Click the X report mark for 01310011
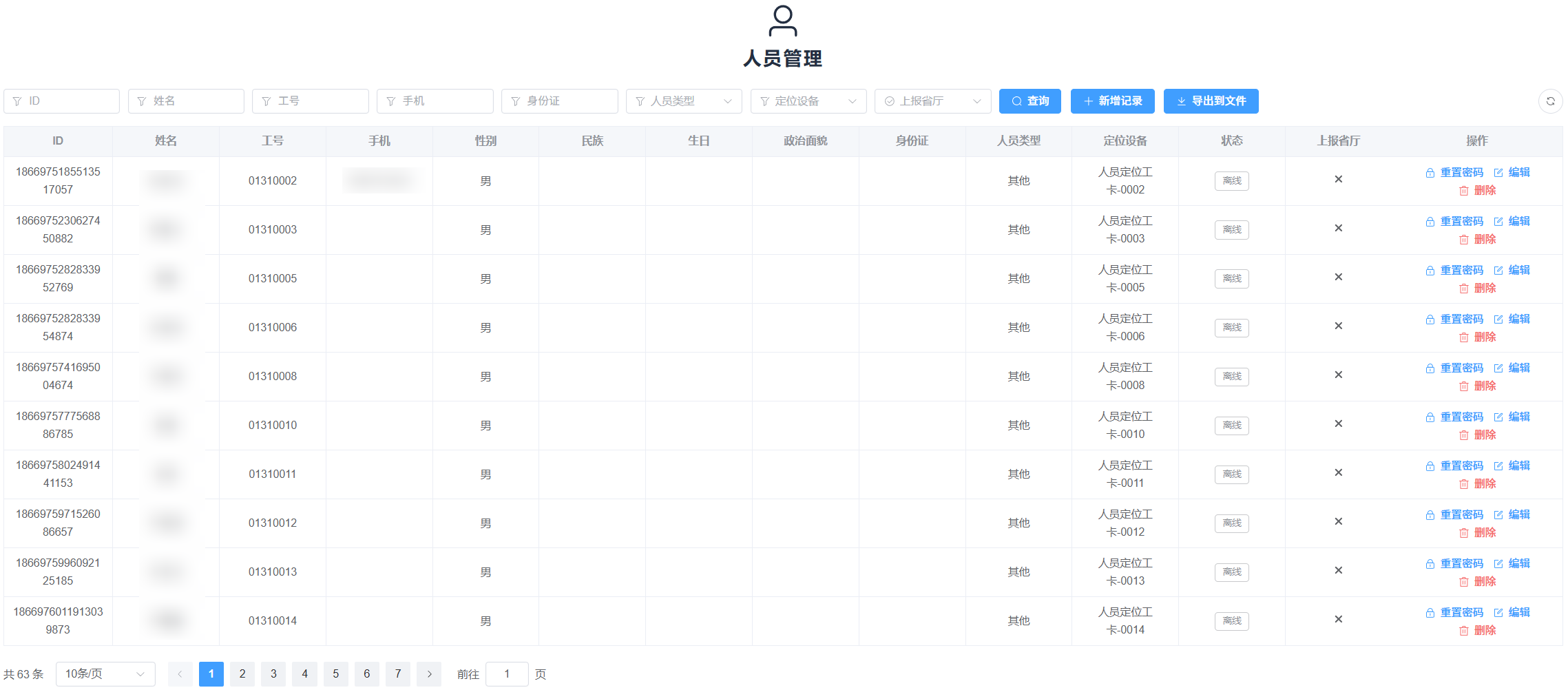Screen dimensions: 1568x690 [x=1338, y=472]
